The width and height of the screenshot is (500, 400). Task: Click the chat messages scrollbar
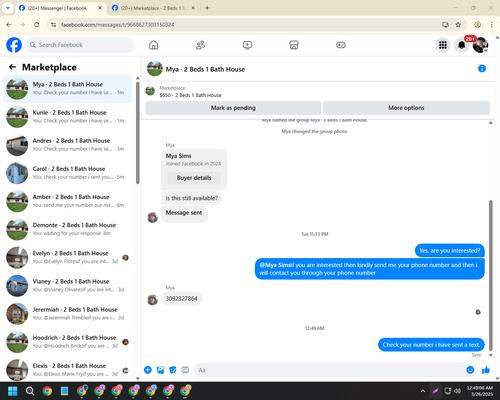[x=491, y=275]
